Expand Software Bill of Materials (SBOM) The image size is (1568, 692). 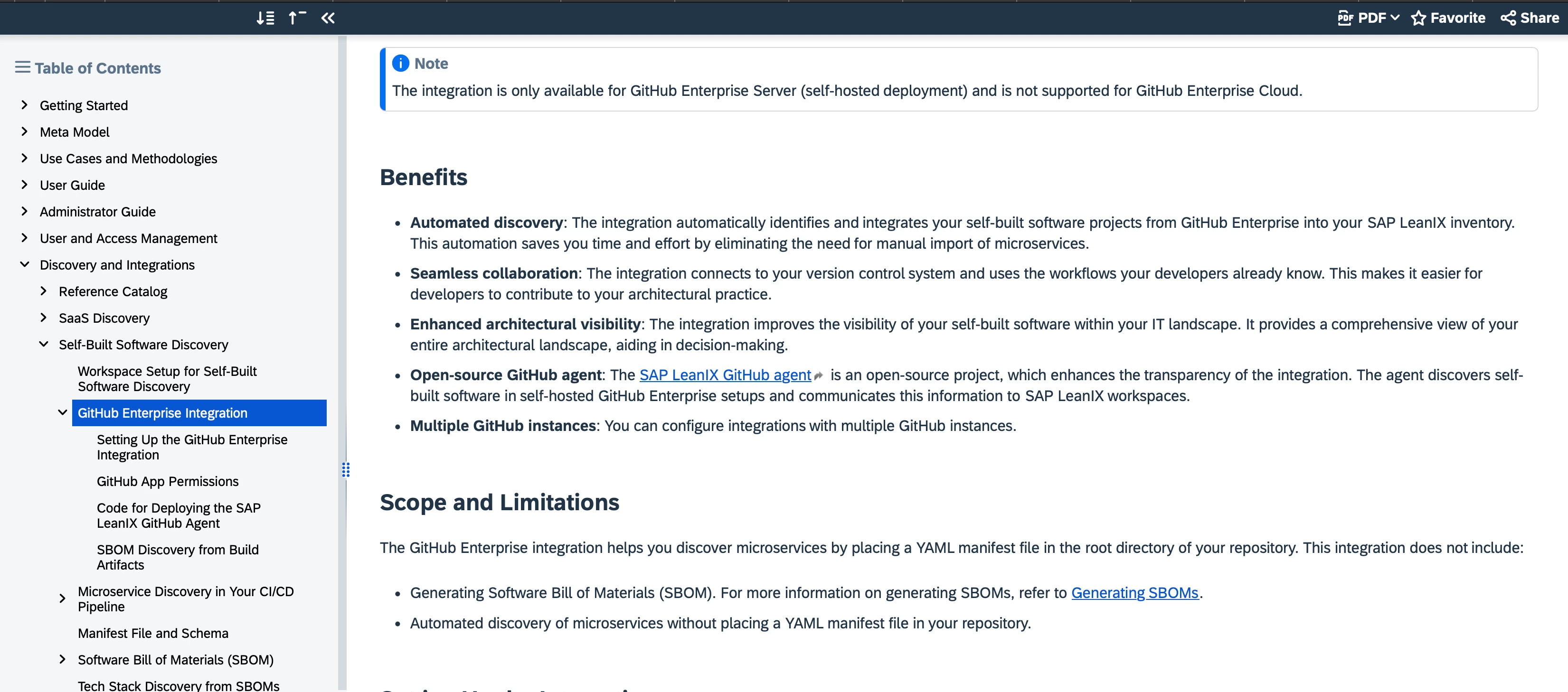point(62,660)
